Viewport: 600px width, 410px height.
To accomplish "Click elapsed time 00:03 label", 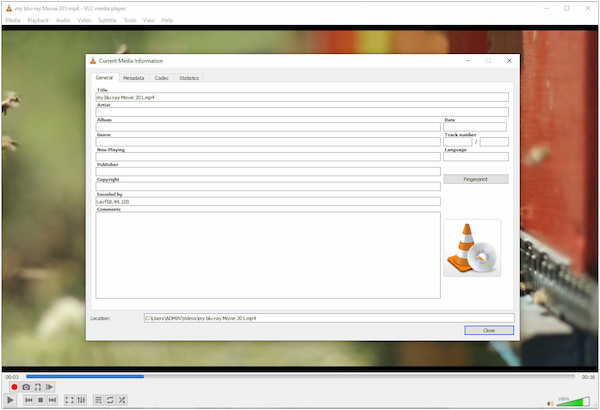I will [12, 377].
